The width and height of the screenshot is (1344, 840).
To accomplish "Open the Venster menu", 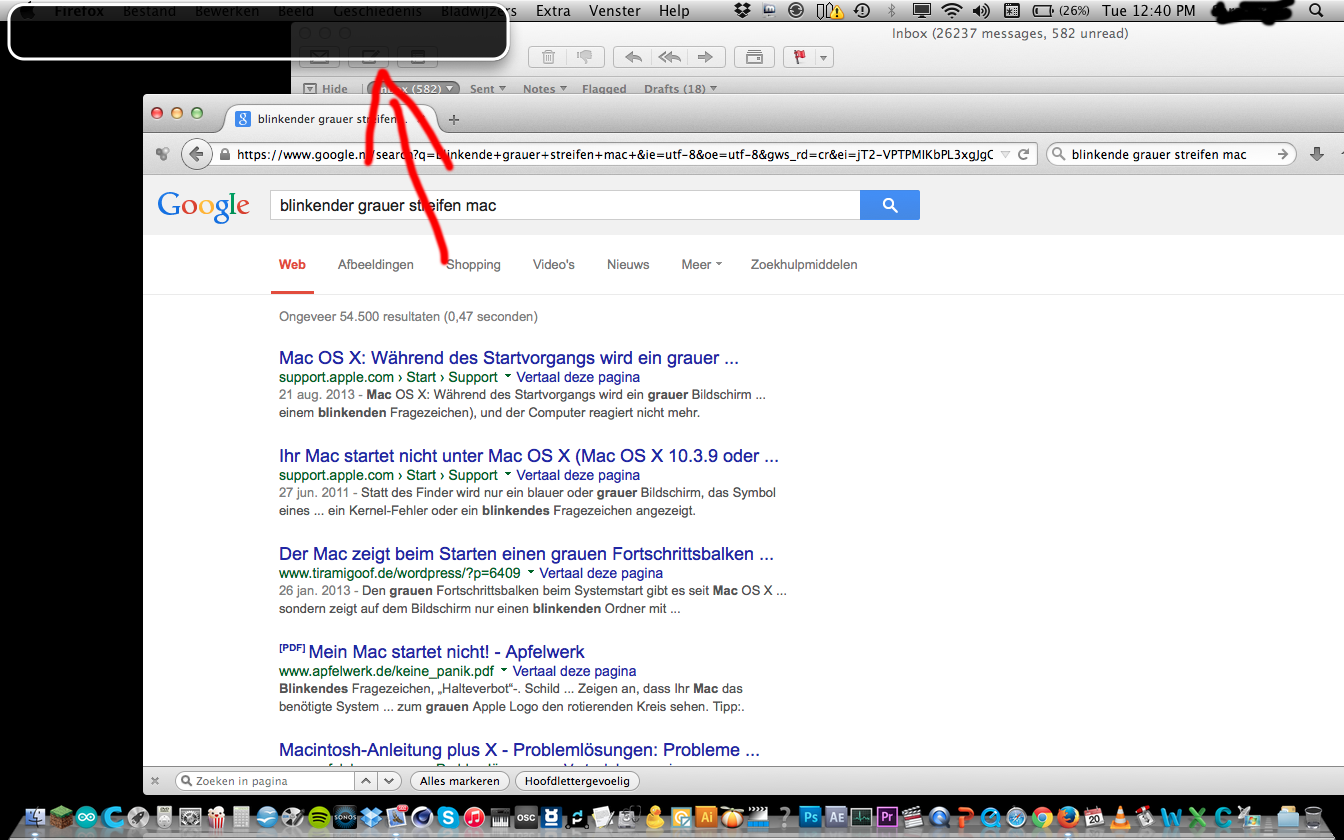I will (615, 11).
